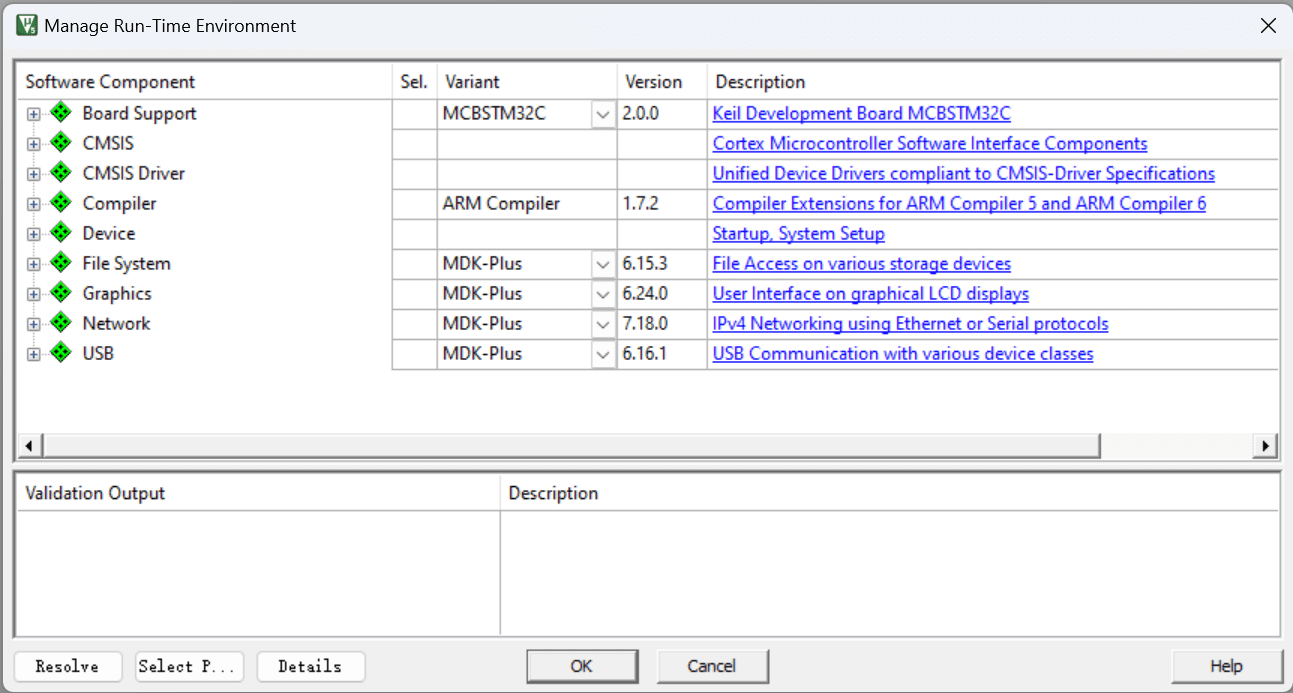1293x693 pixels.
Task: Click the Description header in validation pane
Action: [x=889, y=493]
